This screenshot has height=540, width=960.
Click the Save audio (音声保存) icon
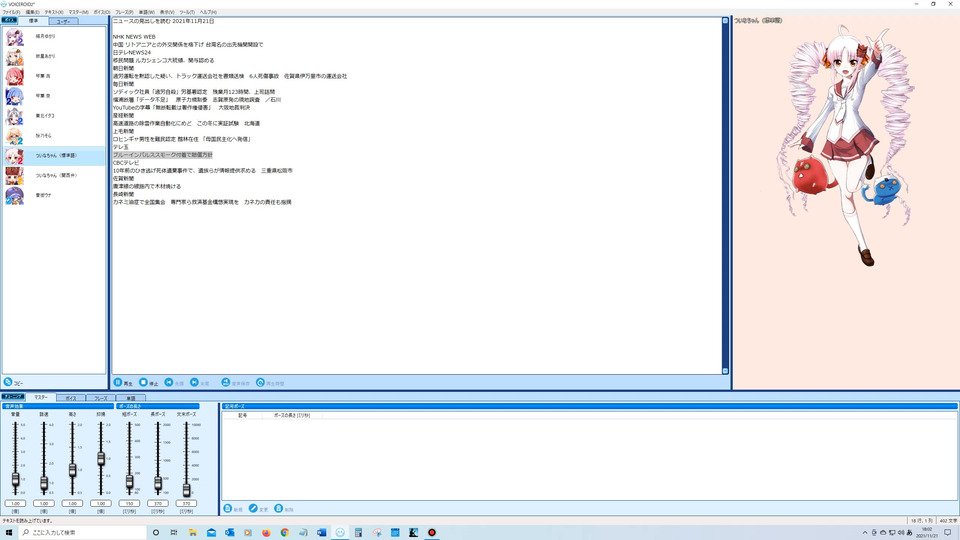(x=226, y=382)
